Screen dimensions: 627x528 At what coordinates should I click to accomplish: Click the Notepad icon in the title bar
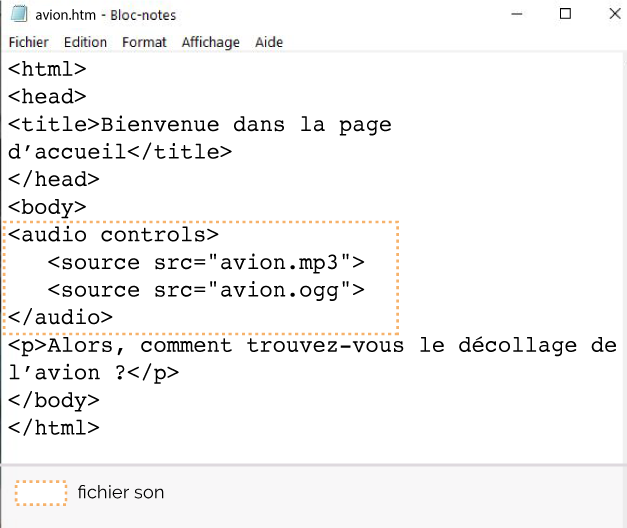tap(19, 14)
